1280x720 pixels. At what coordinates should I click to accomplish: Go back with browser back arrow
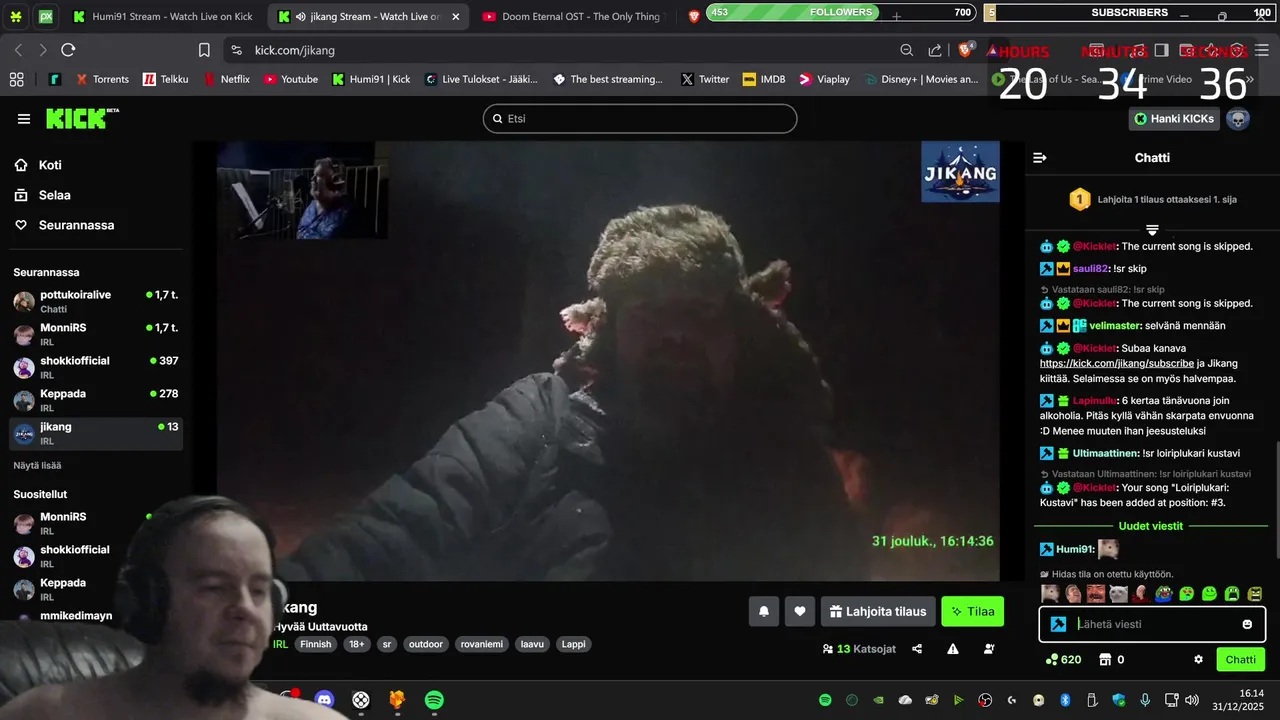click(18, 50)
